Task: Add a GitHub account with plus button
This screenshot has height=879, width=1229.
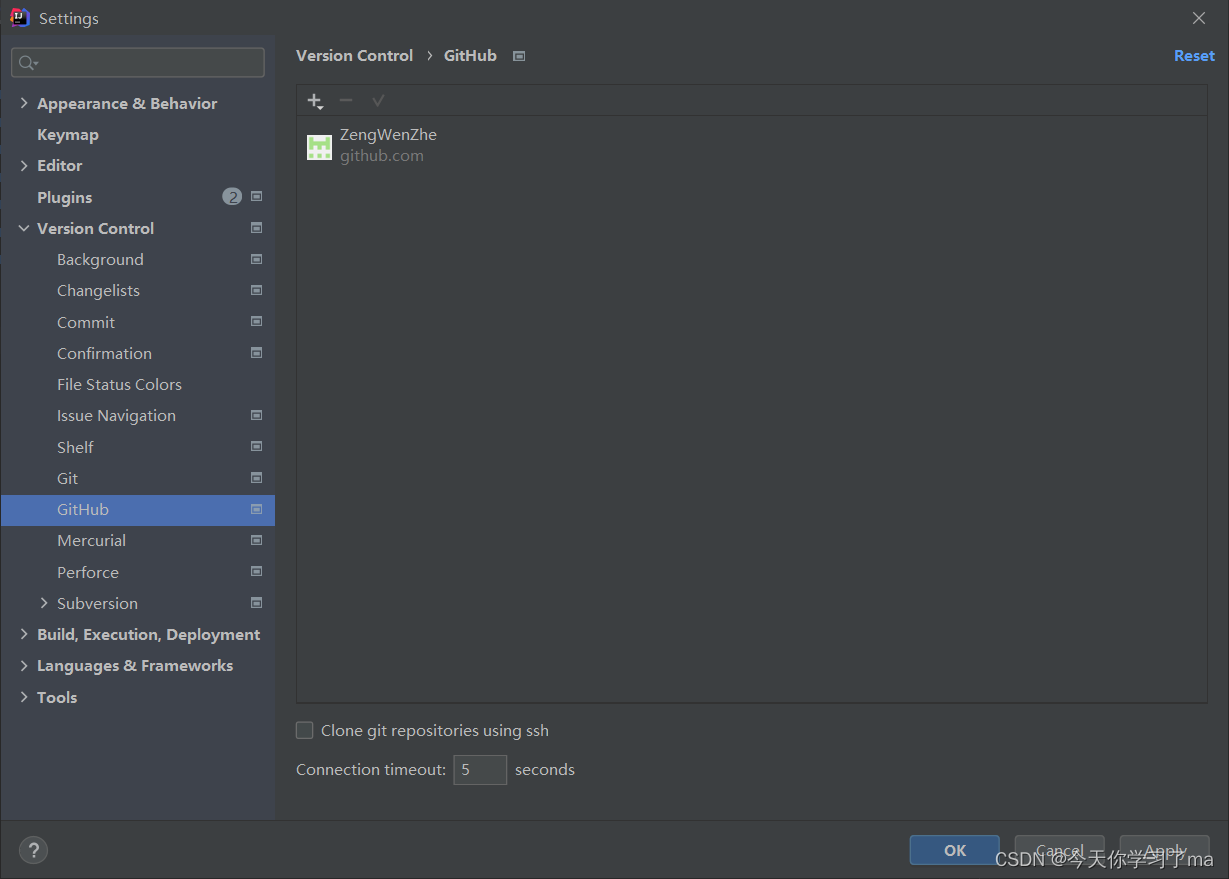Action: (x=315, y=101)
